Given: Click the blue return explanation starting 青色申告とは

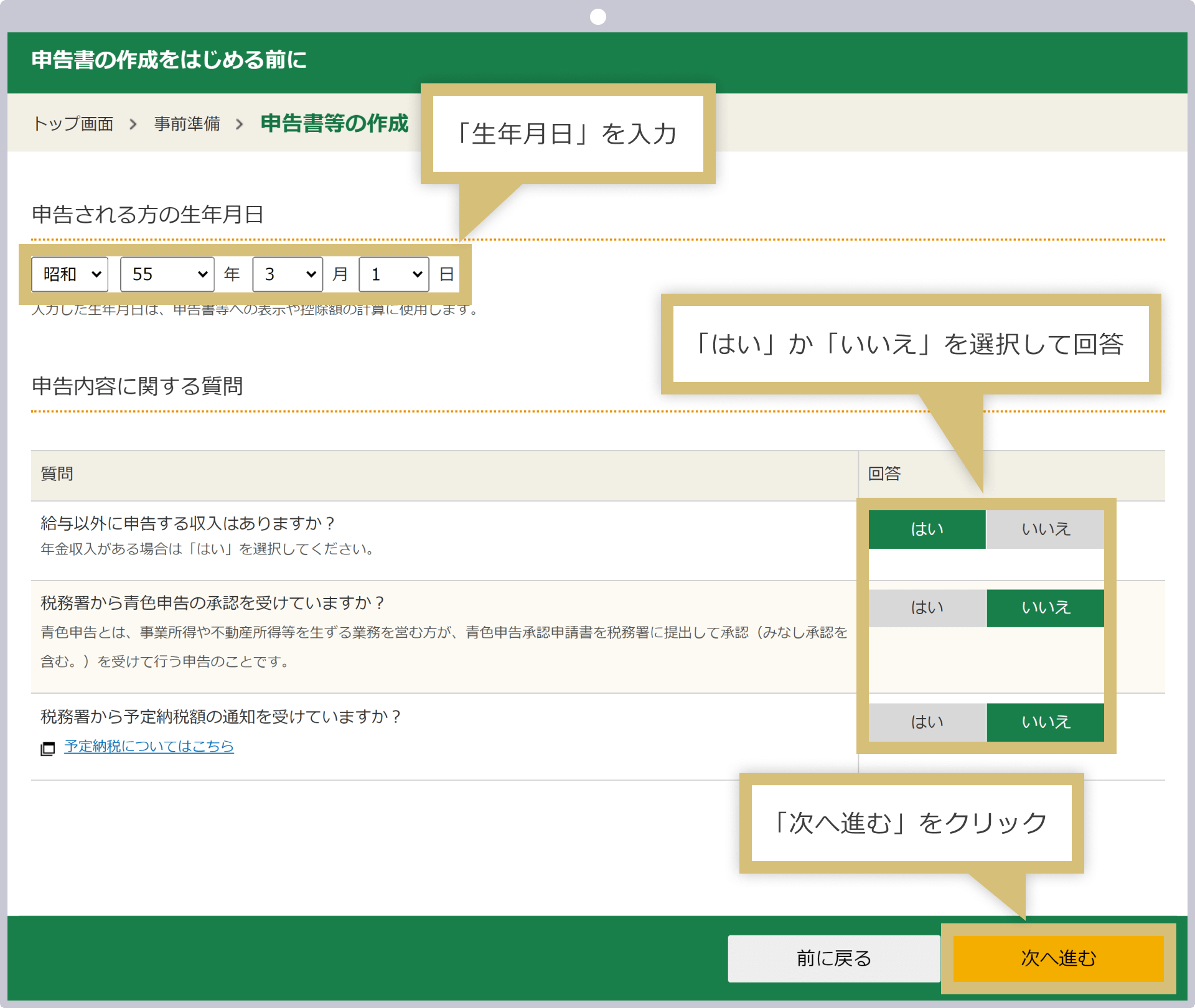Looking at the screenshot, I should (444, 647).
